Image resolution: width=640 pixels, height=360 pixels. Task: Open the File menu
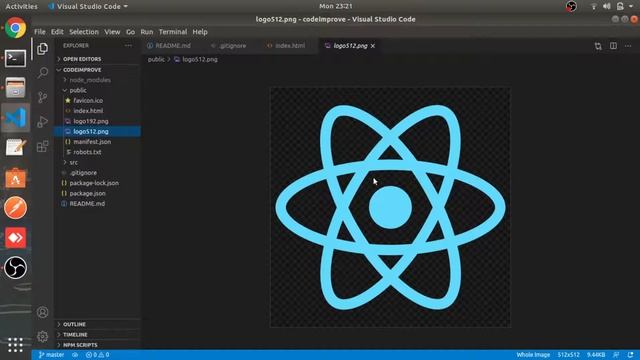coord(40,32)
